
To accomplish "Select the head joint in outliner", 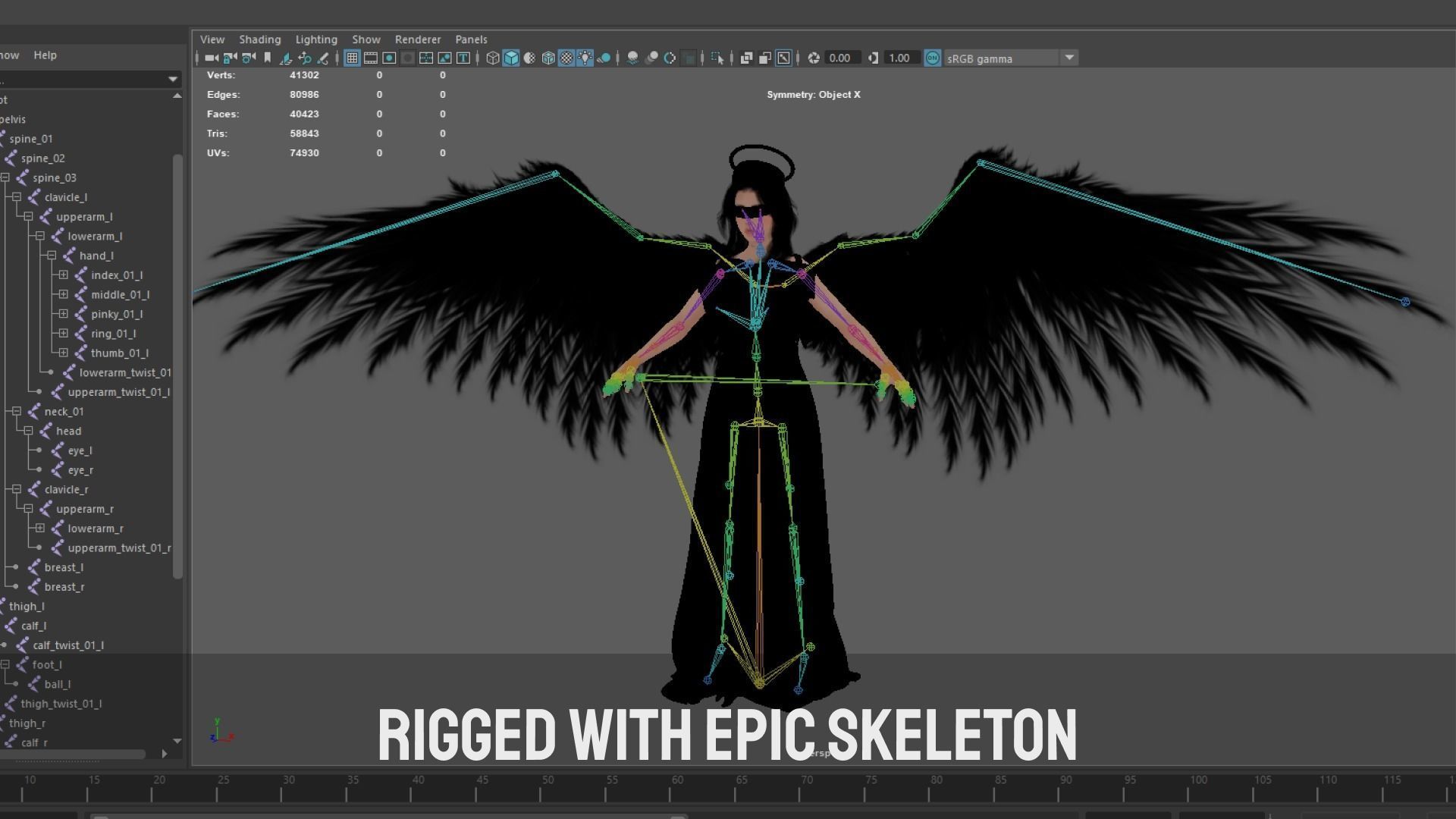I will (x=68, y=431).
